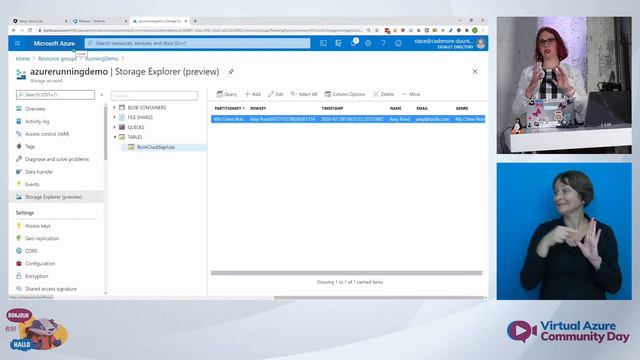Open Access keys under Settings
The height and width of the screenshot is (360, 640).
tap(38, 226)
